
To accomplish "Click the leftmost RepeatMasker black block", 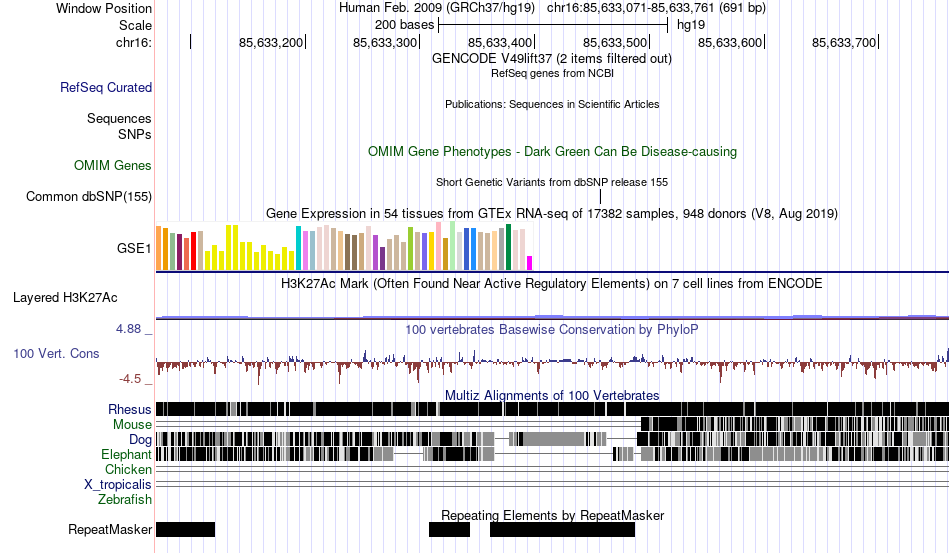I will pos(185,529).
